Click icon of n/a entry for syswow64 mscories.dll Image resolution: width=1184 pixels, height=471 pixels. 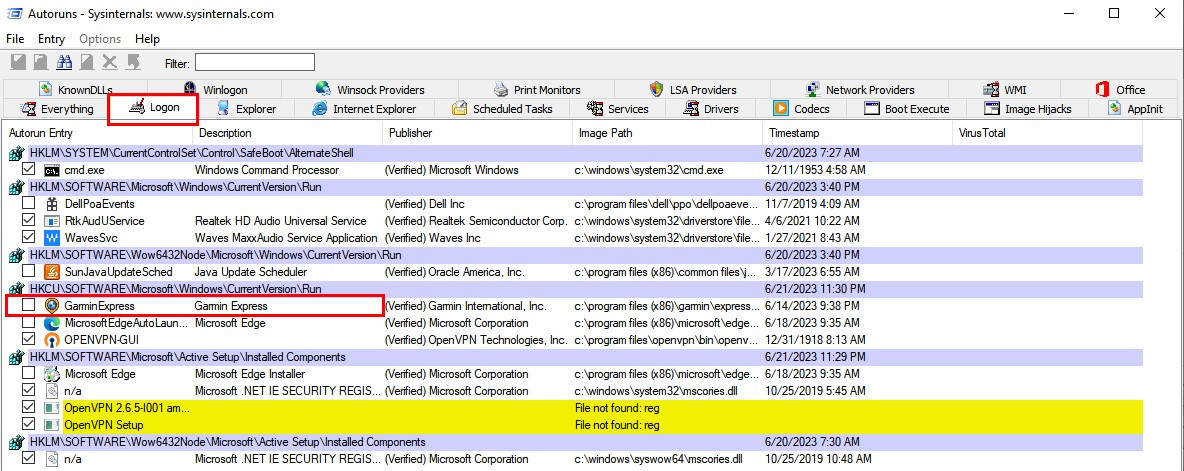[x=51, y=458]
